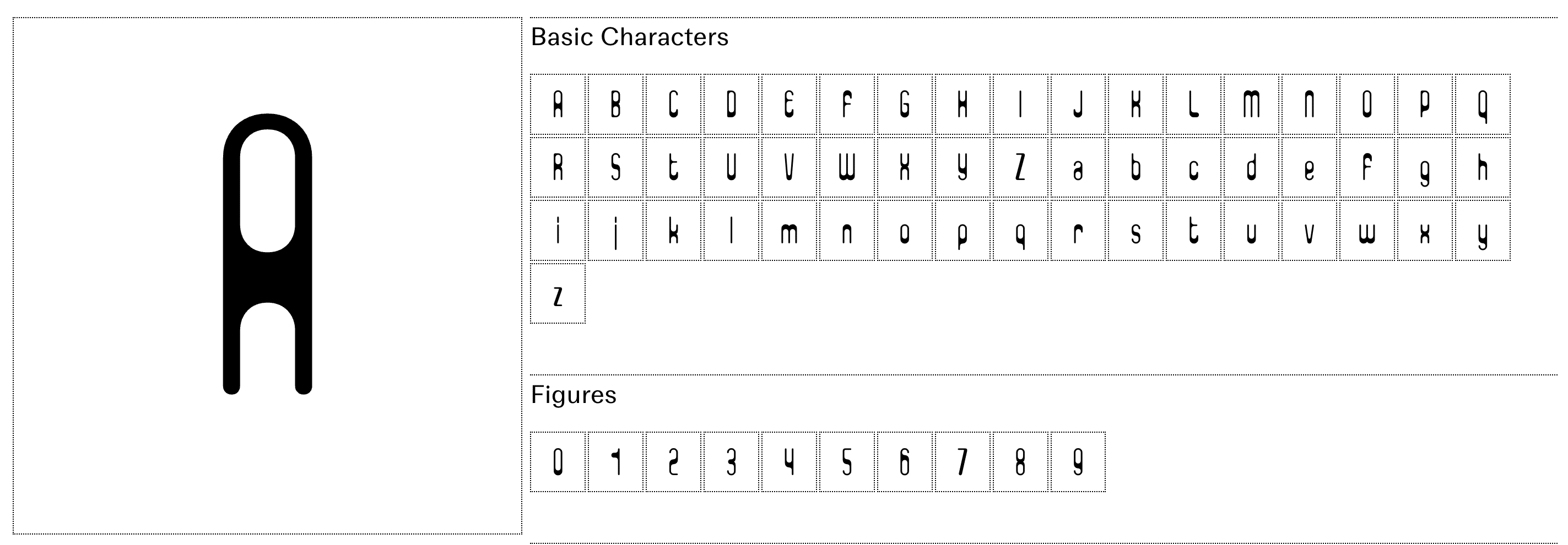This screenshot has width=1568, height=545.
Task: Click the figure 9 glyph cell
Action: (1078, 462)
